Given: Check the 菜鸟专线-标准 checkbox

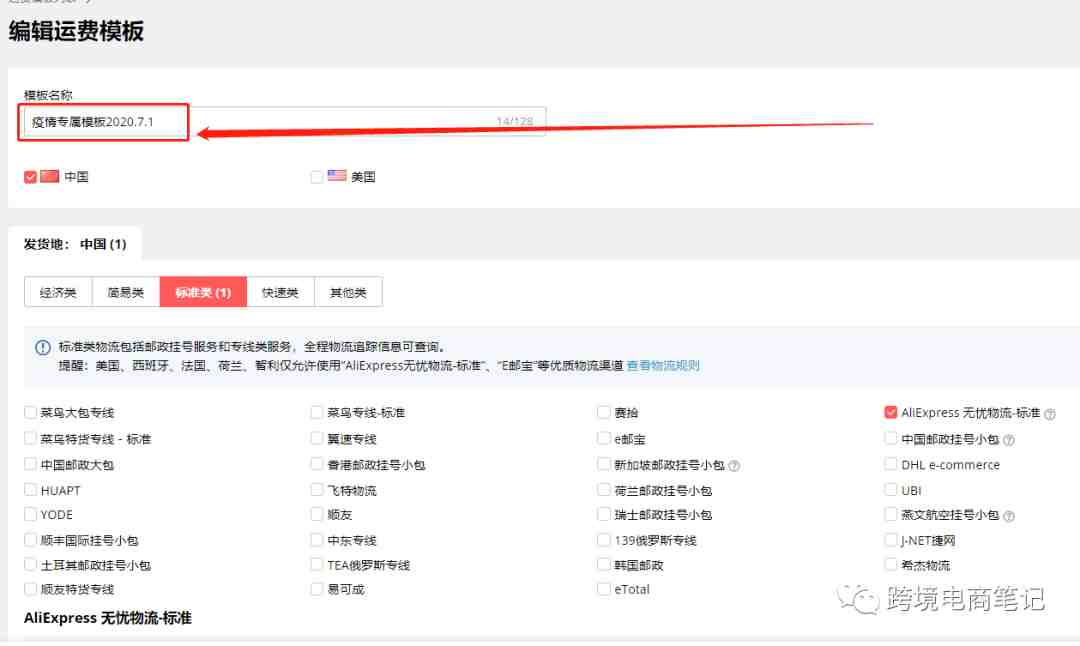Looking at the screenshot, I should 317,413.
